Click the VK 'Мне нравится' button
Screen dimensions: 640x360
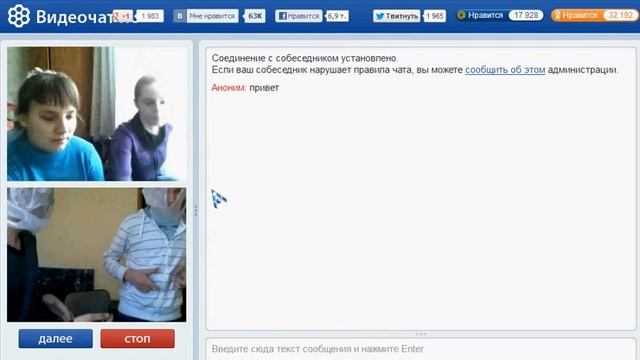(206, 16)
